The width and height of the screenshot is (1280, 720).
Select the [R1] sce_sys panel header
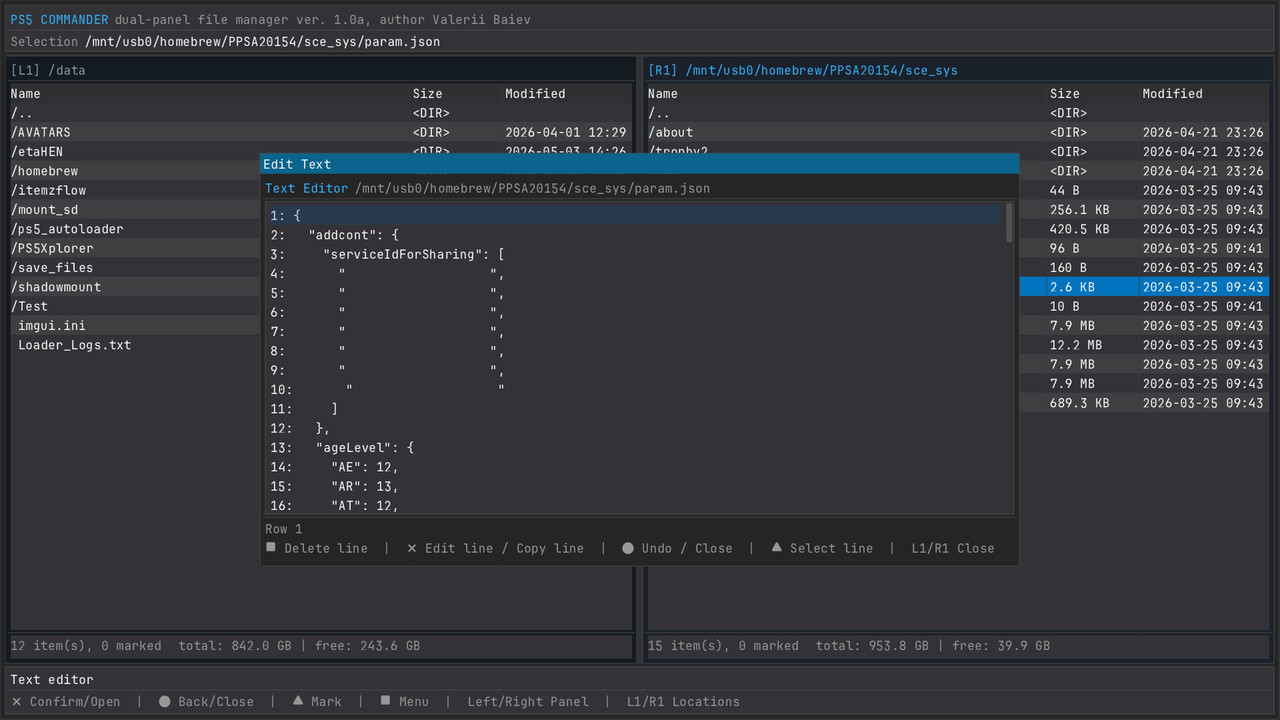pos(960,70)
